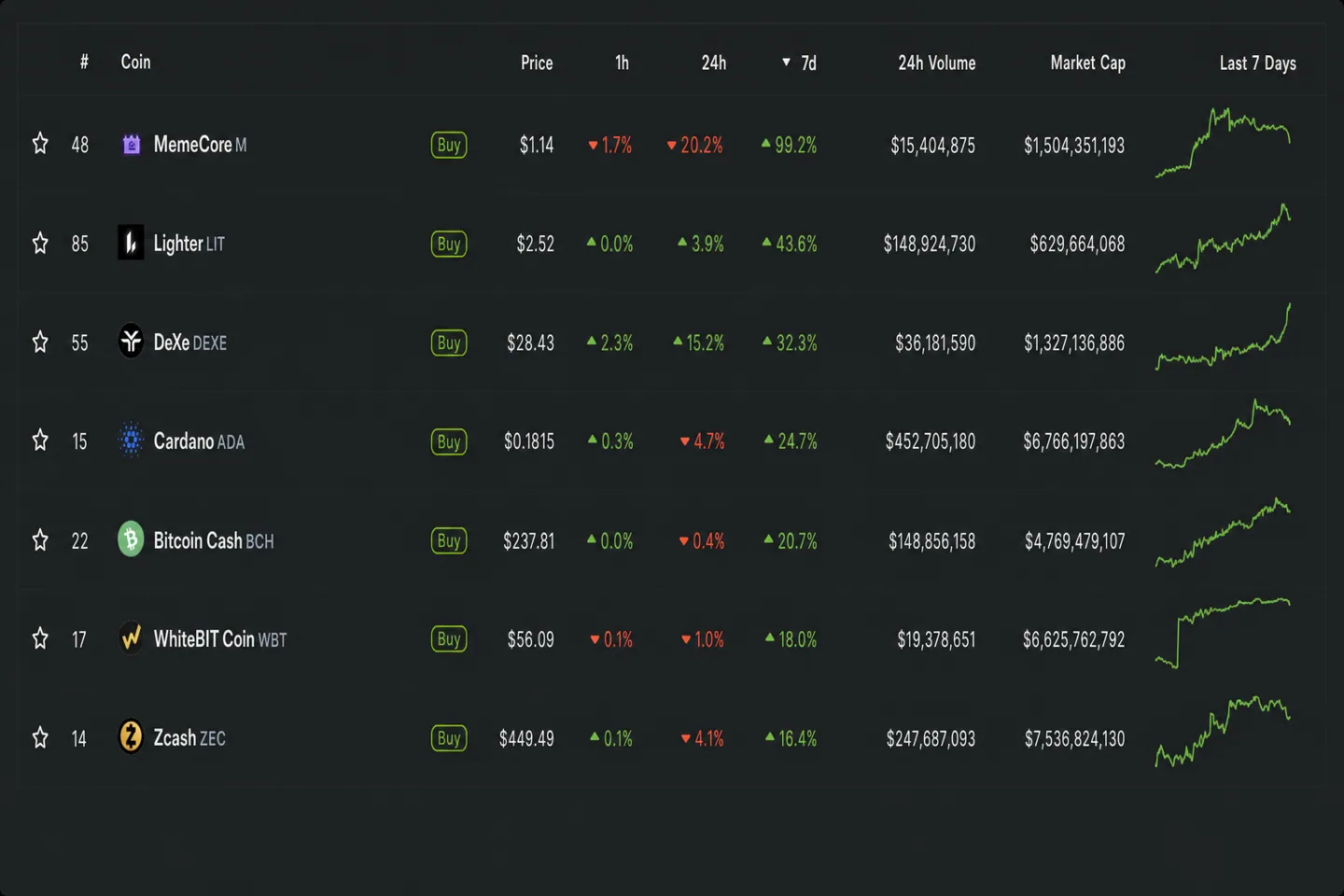Click the DeXe coin logo icon
The height and width of the screenshot is (896, 1344).
click(x=131, y=342)
